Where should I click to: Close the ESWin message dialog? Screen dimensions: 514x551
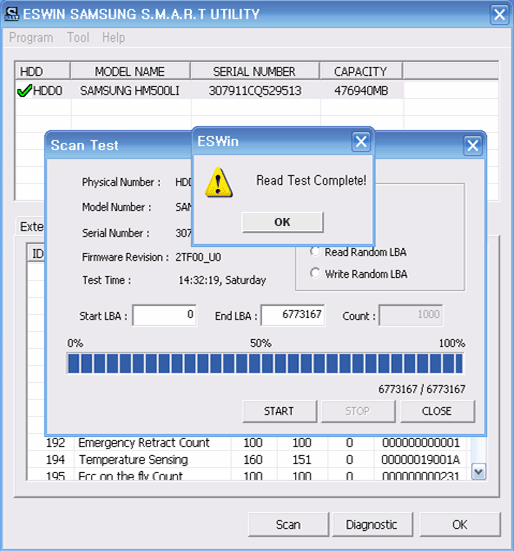361,142
